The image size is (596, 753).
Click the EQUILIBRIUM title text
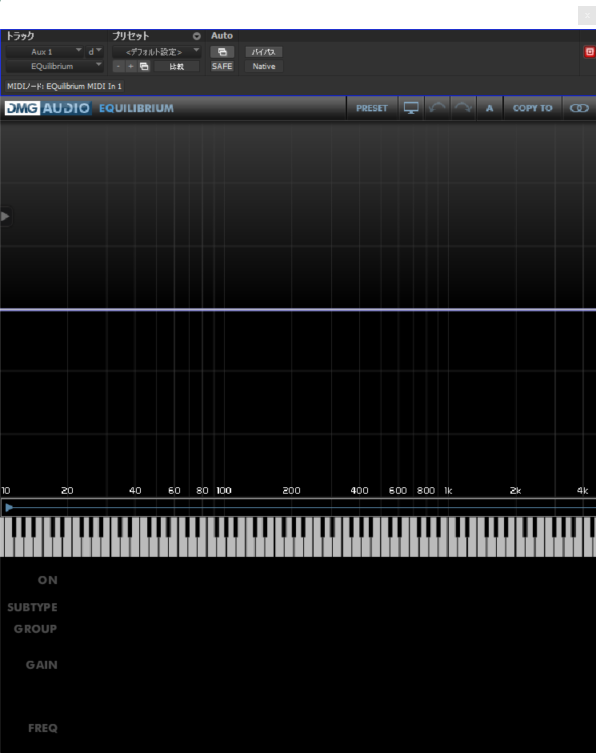pyautogui.click(x=136, y=109)
